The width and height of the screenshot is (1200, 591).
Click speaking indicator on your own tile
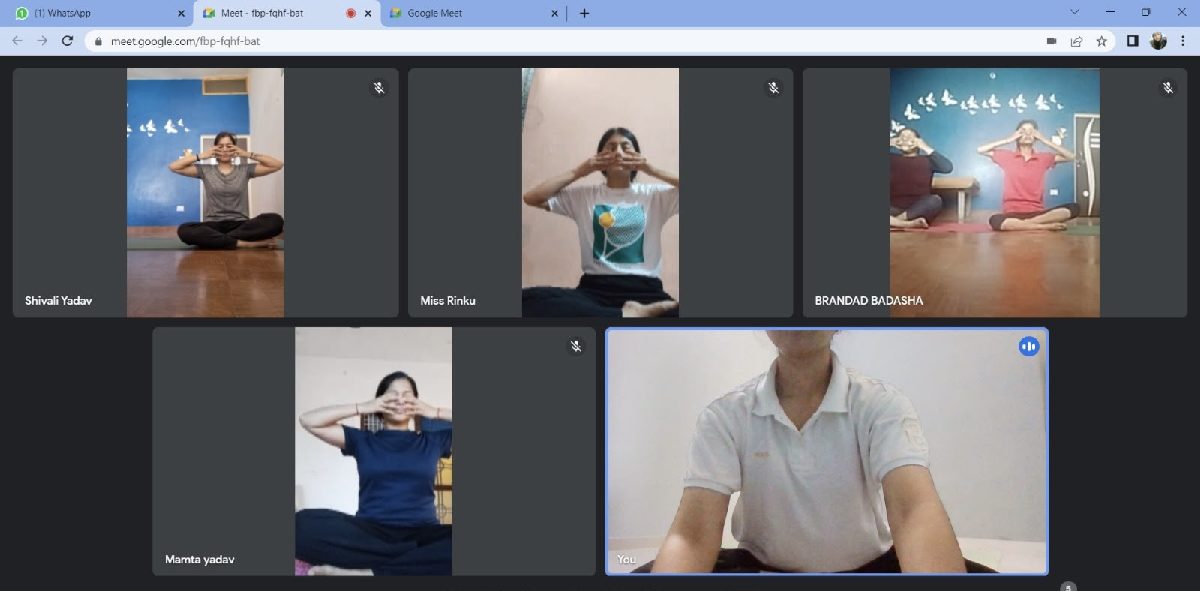point(1029,346)
